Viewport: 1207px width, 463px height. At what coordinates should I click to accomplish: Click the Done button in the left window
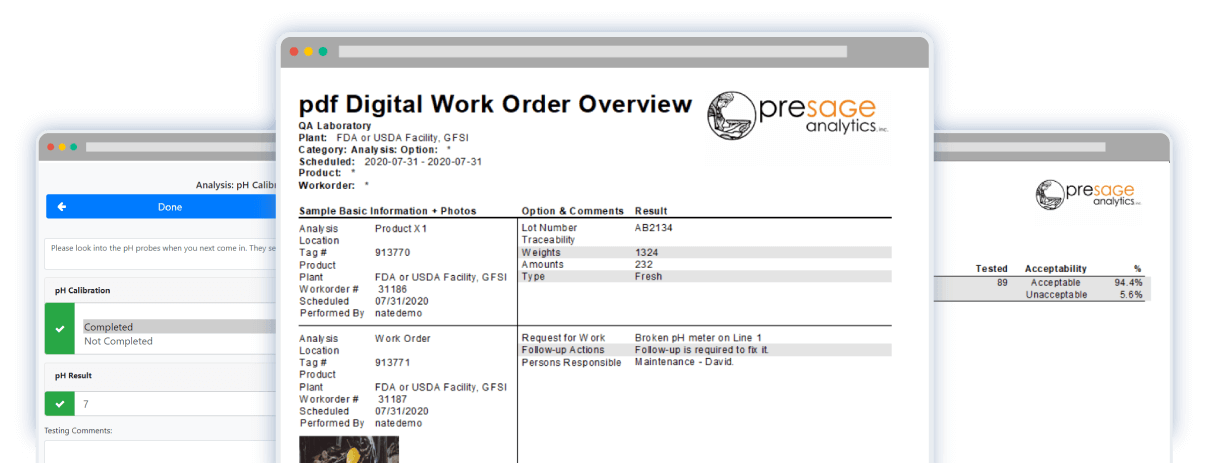pos(160,207)
